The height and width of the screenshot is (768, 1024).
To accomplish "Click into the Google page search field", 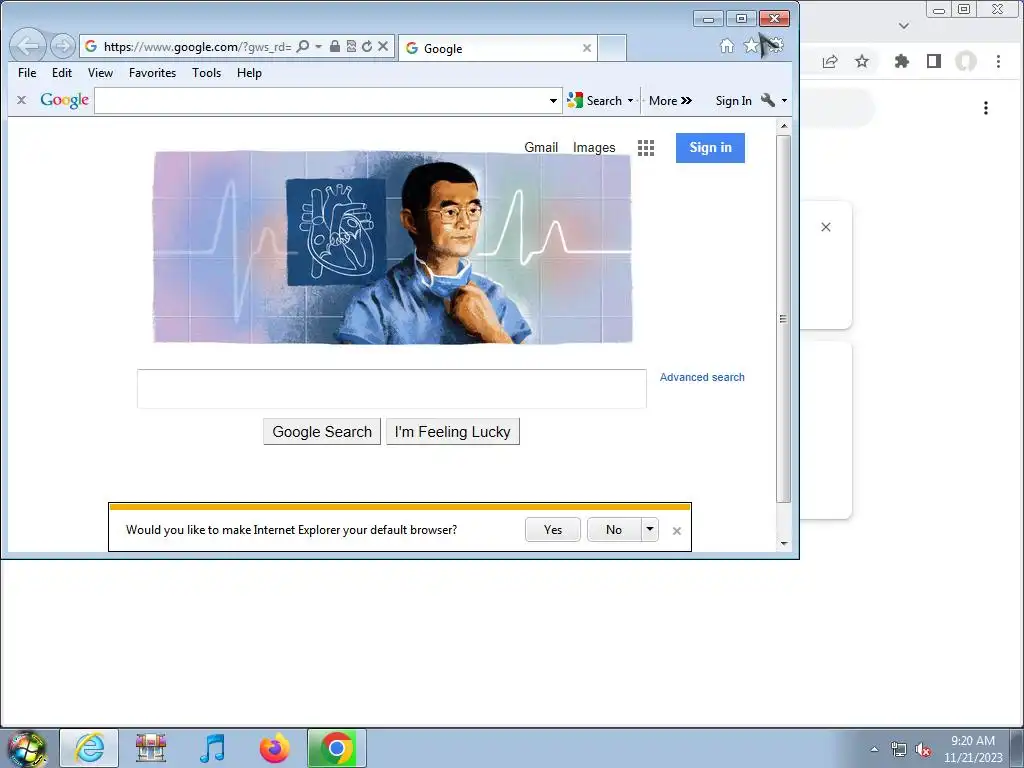I will click(x=392, y=389).
